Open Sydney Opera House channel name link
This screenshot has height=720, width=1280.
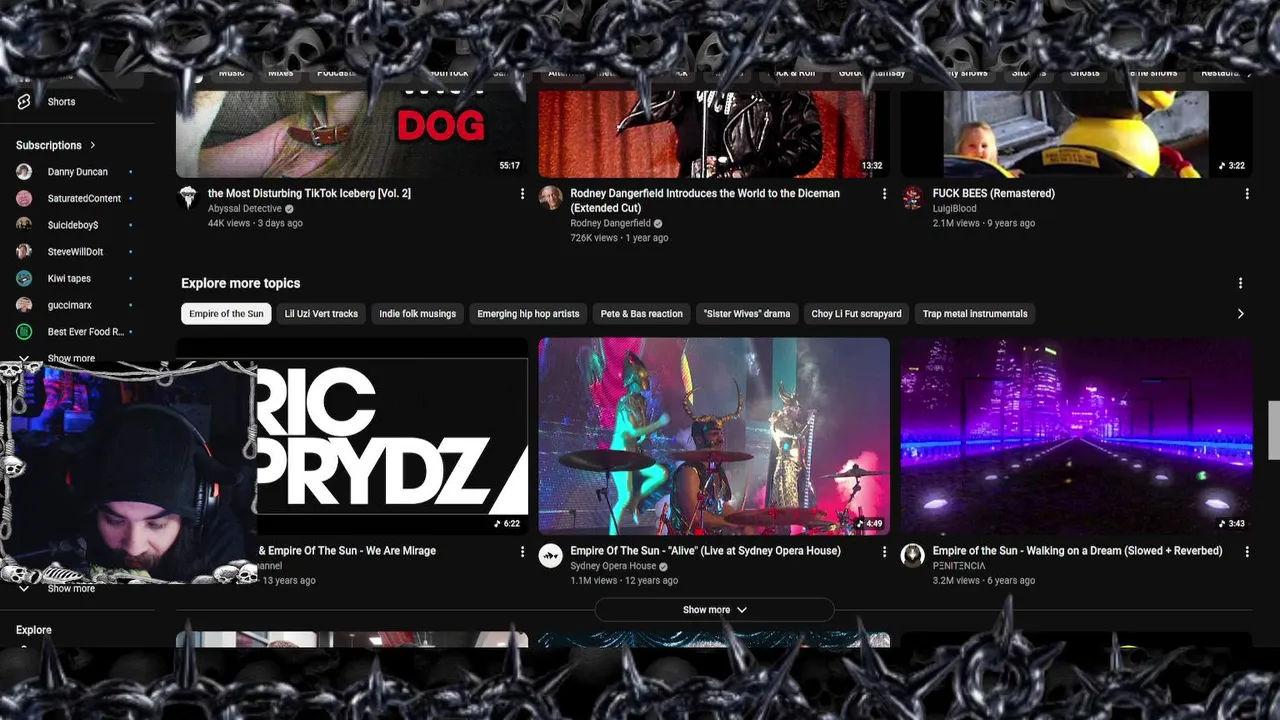613,566
